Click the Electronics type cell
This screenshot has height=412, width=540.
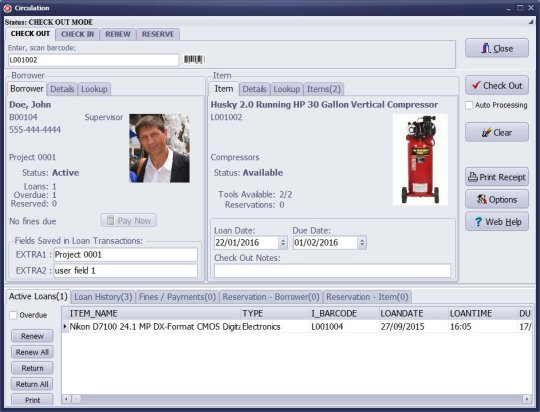pyautogui.click(x=275, y=326)
